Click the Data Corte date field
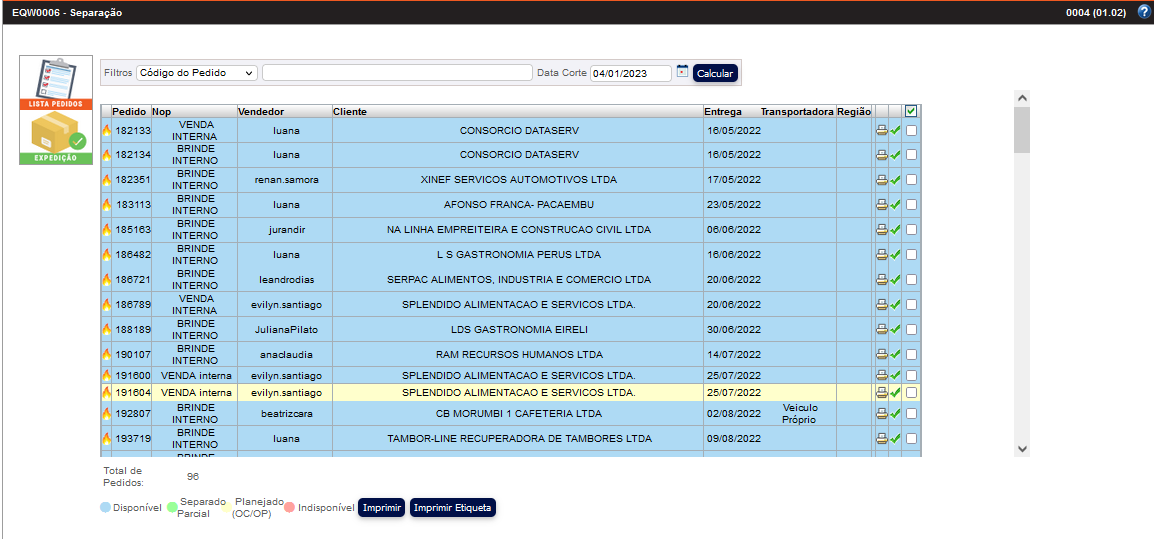 coord(630,73)
